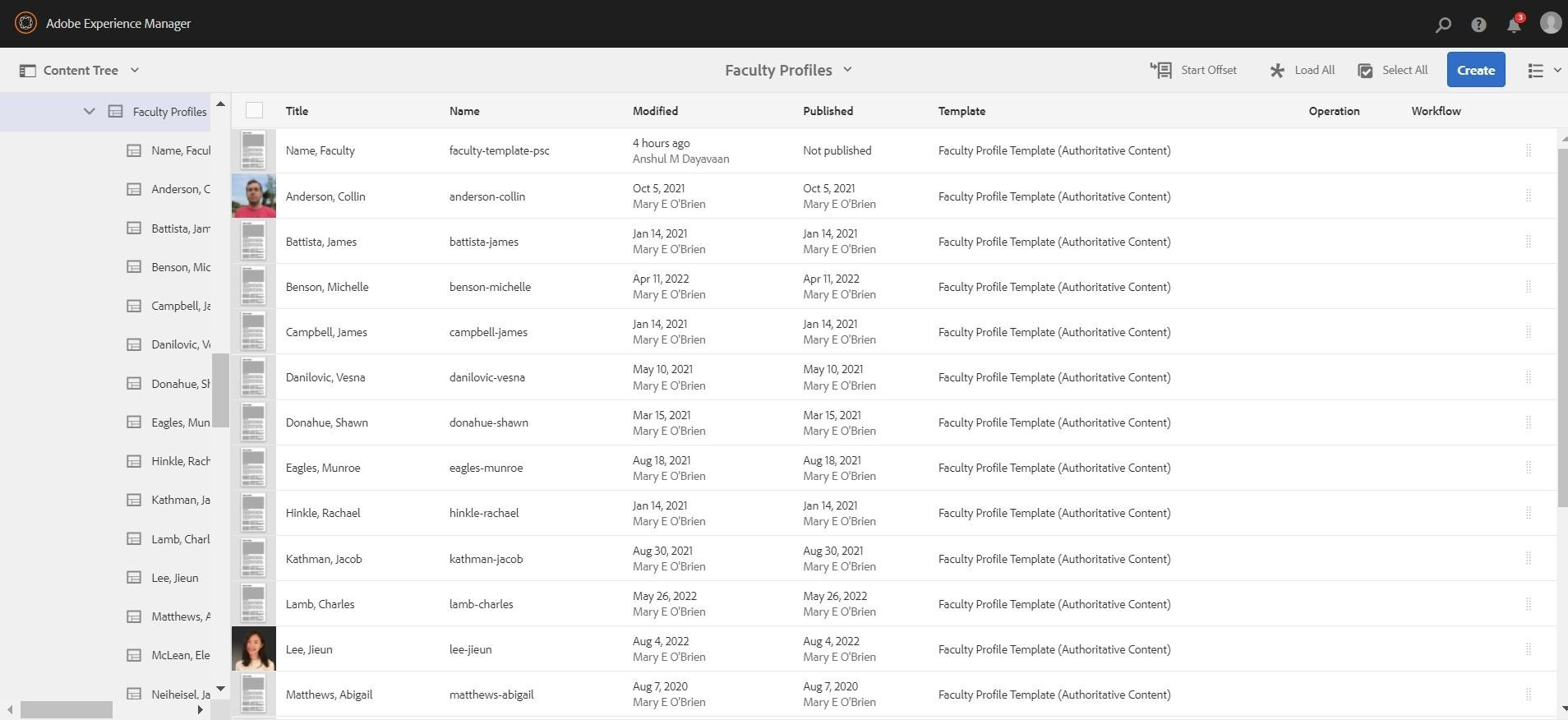Open notifications bell icon
This screenshot has width=1568, height=720.
point(1514,25)
